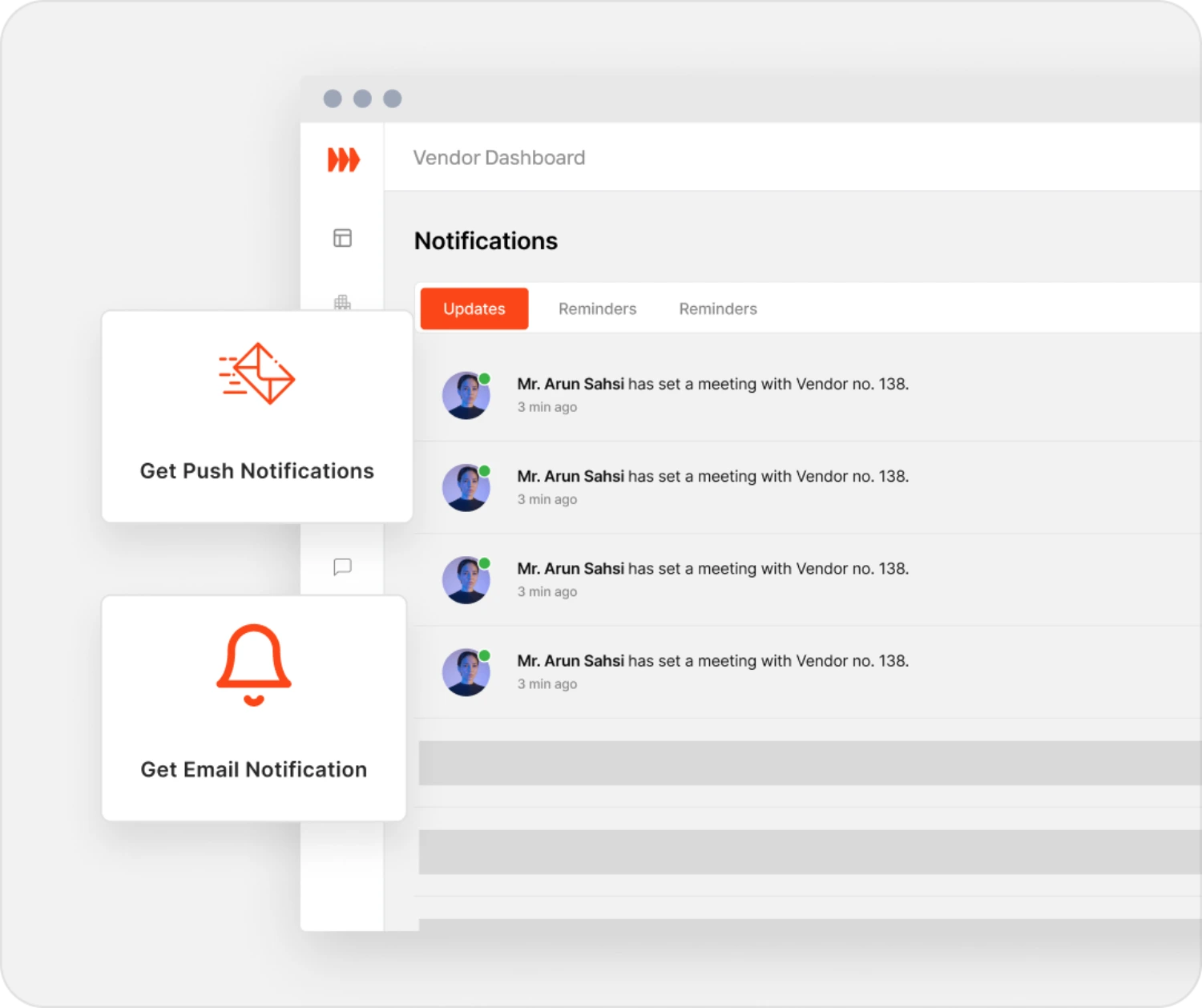Select the second Reminders tab
Screen dimensions: 1202x1008
click(x=717, y=308)
